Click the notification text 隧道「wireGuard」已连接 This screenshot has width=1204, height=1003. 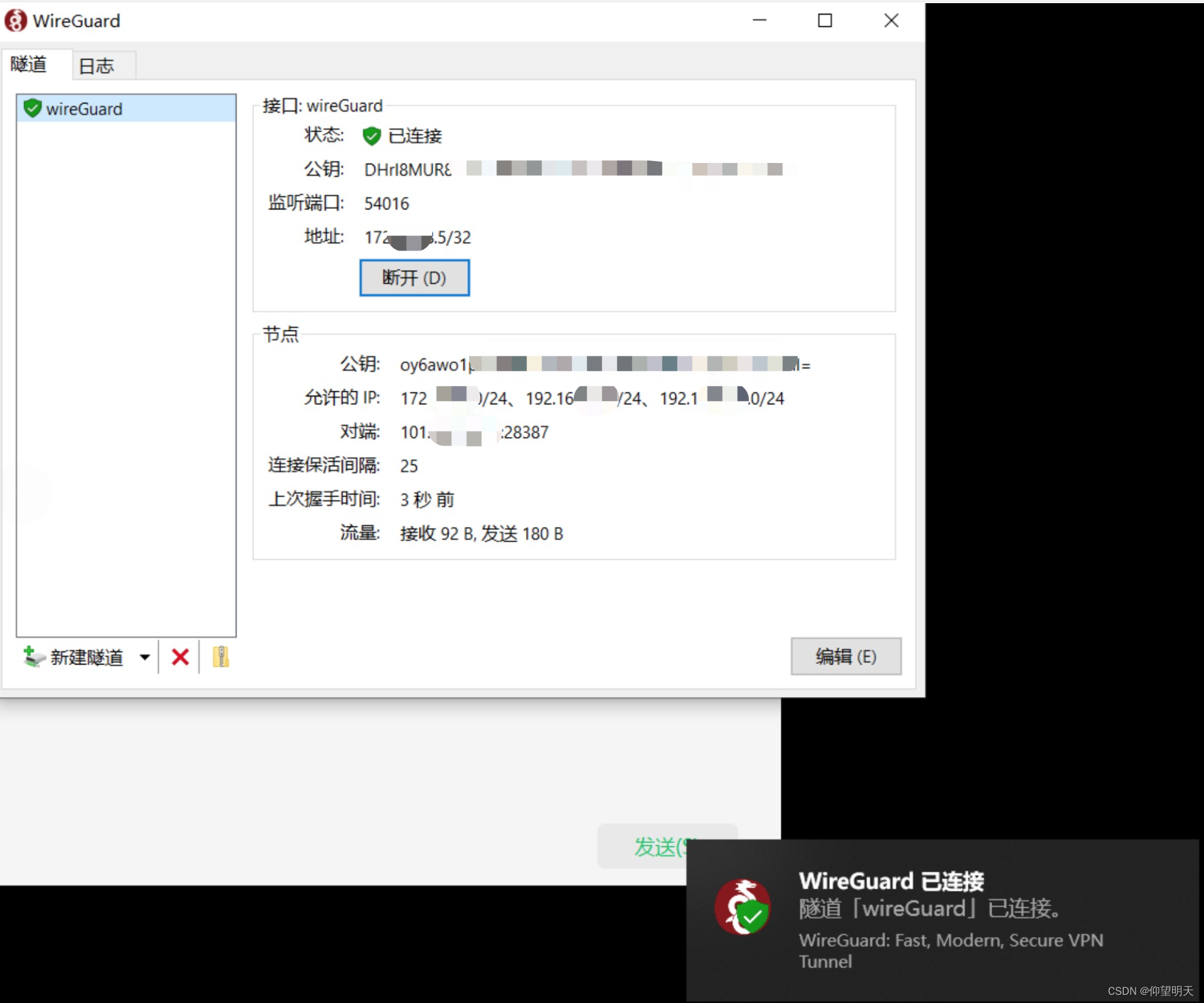(929, 908)
